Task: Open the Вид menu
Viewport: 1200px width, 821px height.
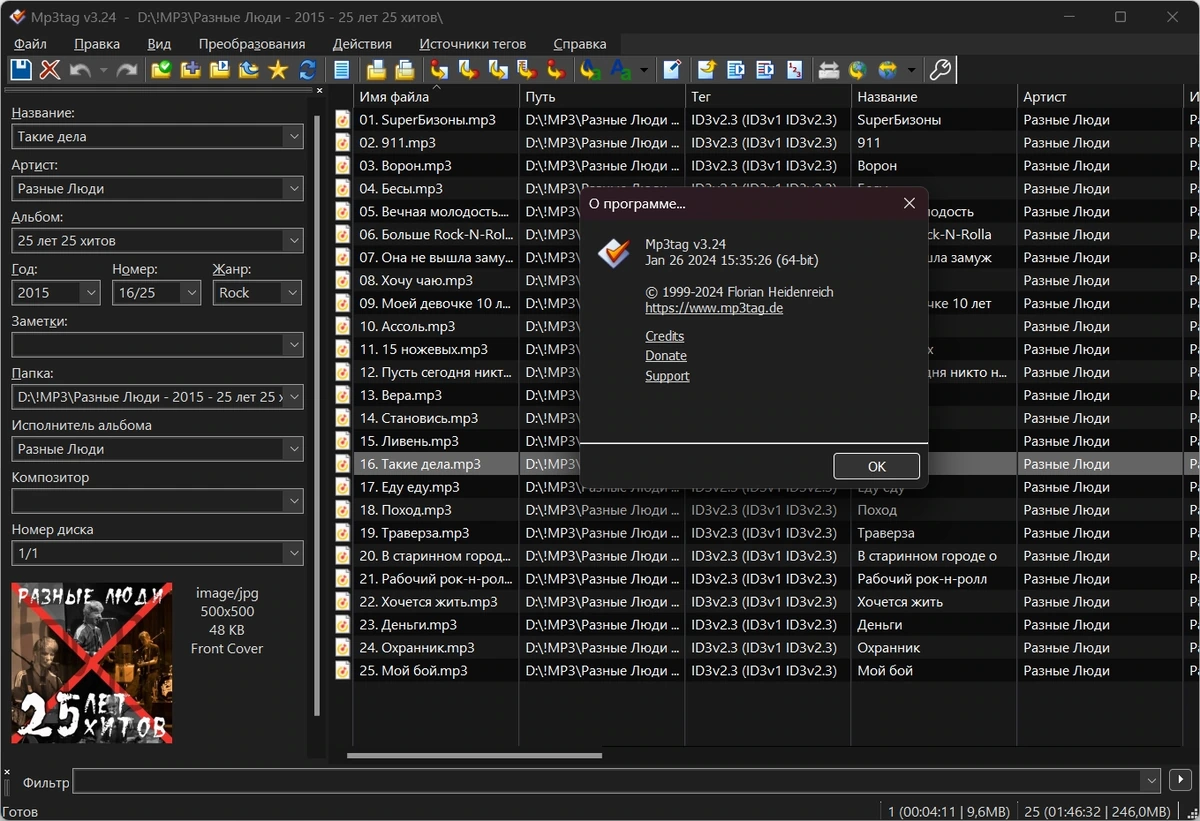Action: click(x=159, y=44)
